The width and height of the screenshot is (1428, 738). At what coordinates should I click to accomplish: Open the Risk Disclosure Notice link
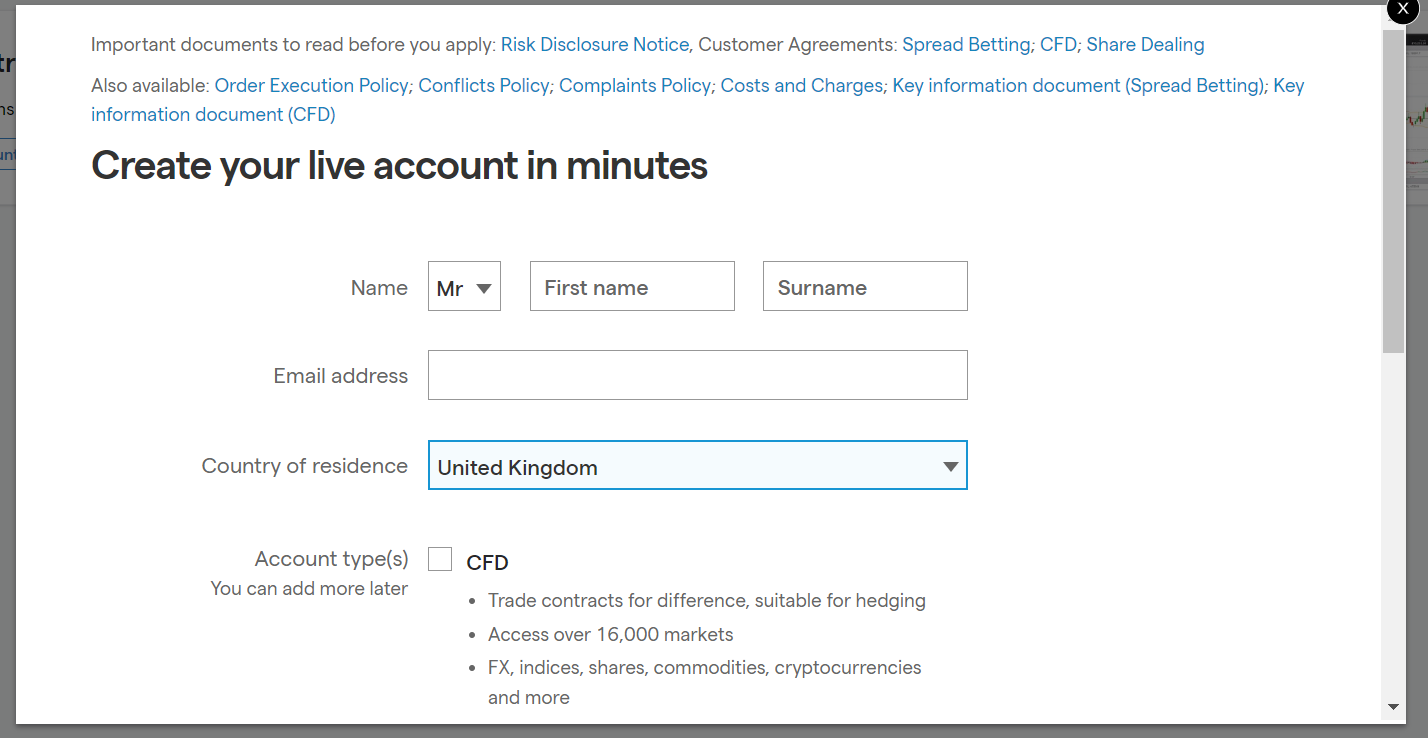594,45
